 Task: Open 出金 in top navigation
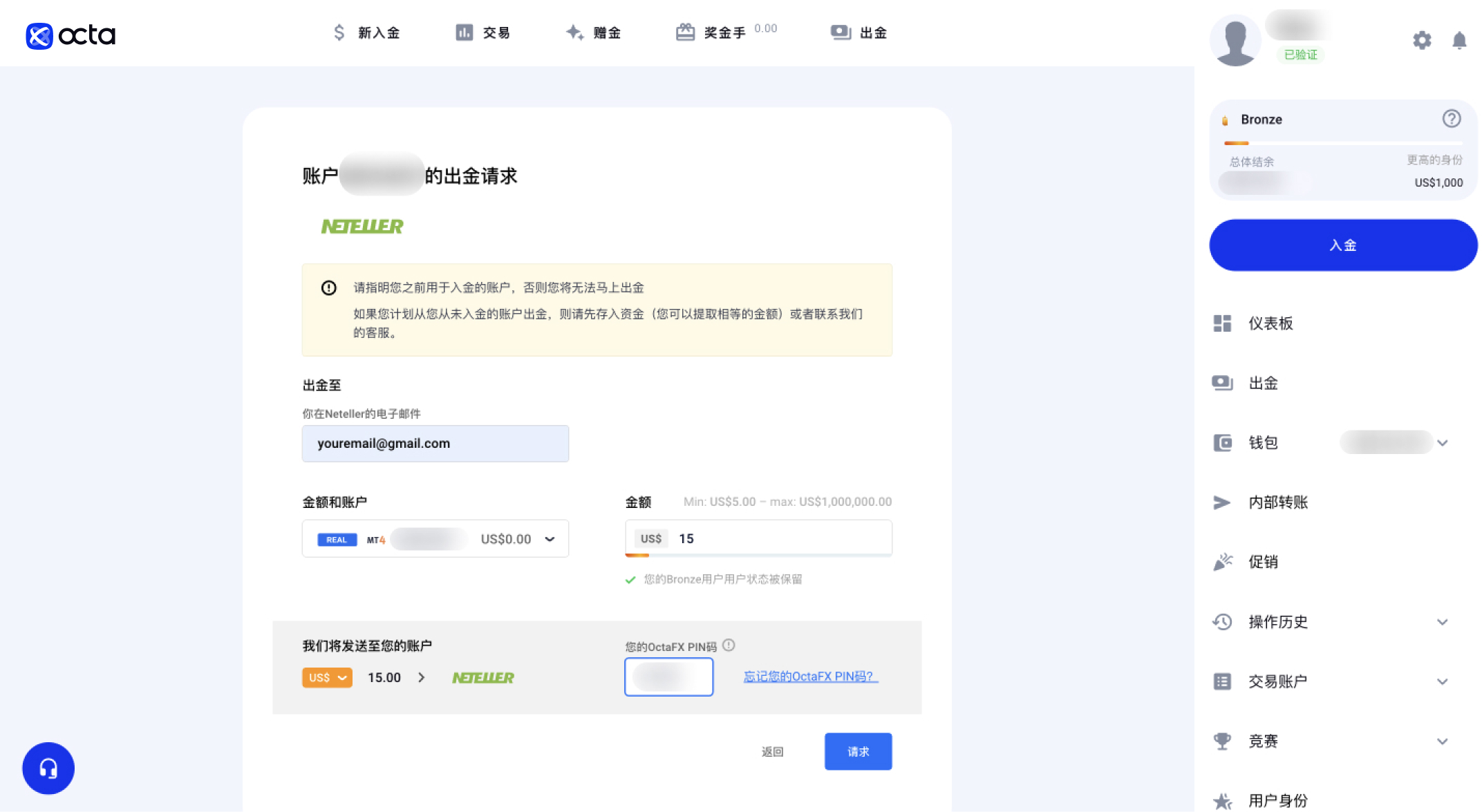tap(873, 32)
